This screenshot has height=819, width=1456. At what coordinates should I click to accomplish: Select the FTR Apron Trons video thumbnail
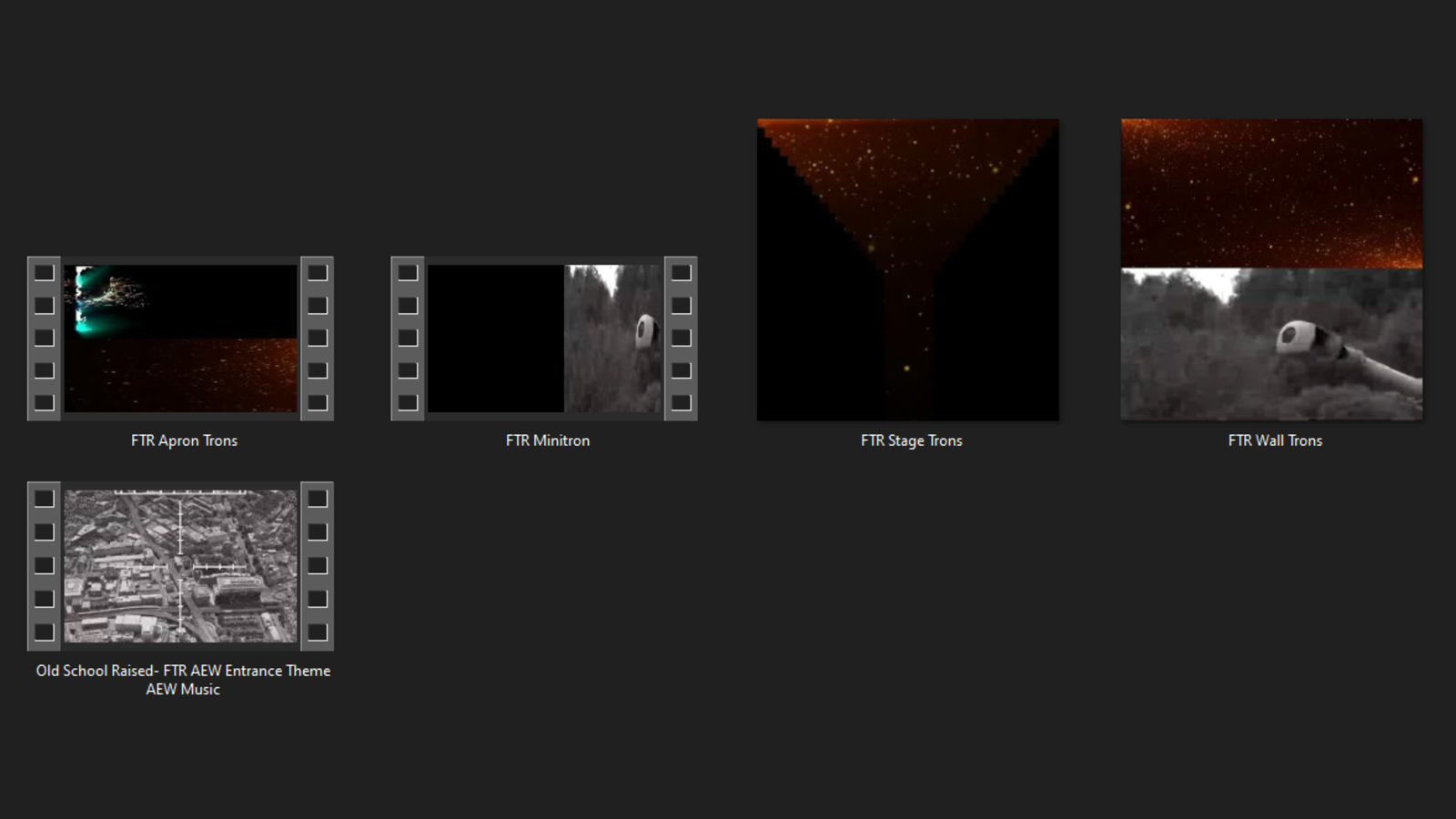click(180, 339)
